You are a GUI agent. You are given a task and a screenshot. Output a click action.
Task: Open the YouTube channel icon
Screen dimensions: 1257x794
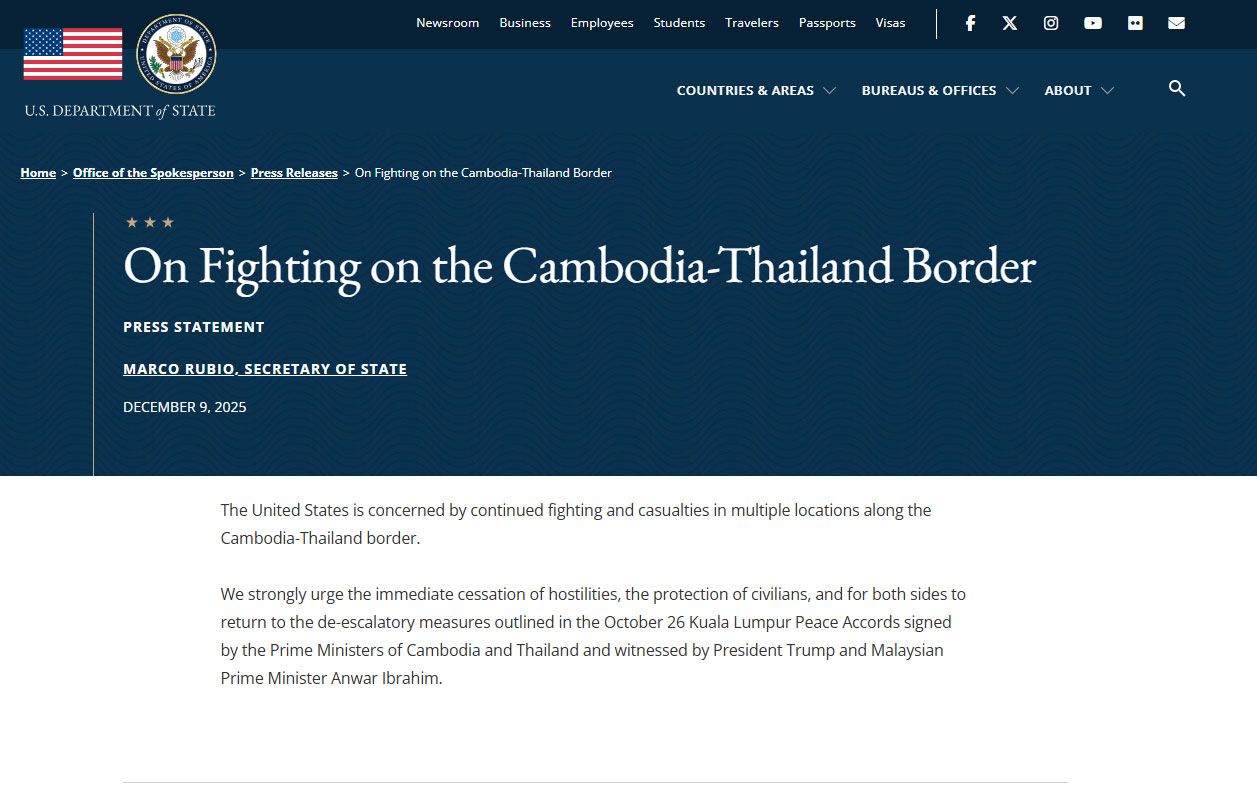pyautogui.click(x=1093, y=23)
